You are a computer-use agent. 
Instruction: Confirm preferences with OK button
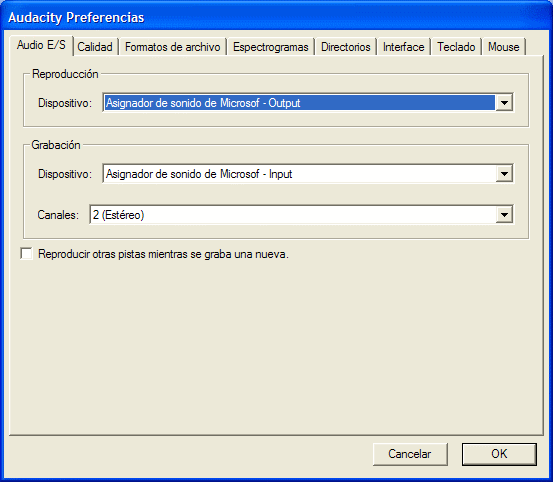point(499,454)
